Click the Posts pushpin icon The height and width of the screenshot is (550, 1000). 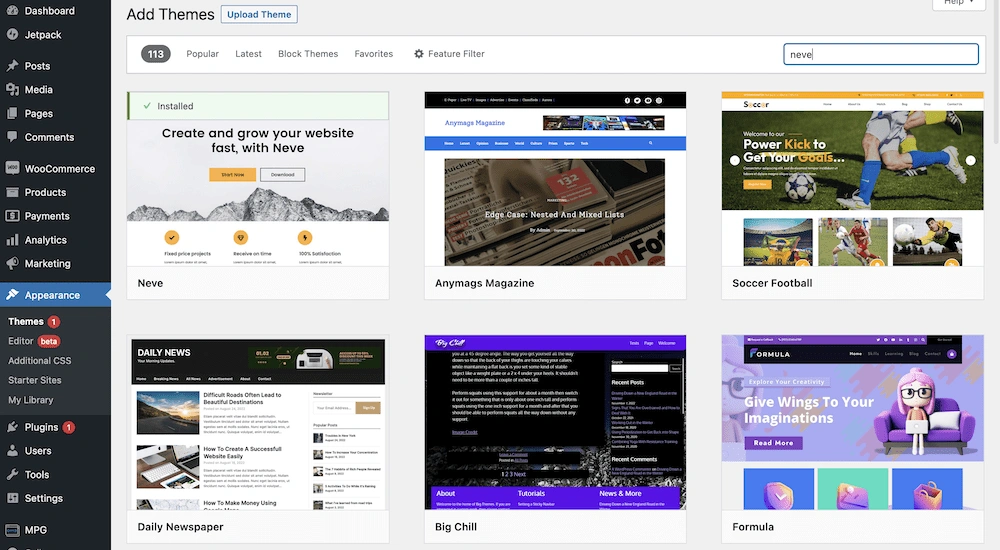point(12,66)
